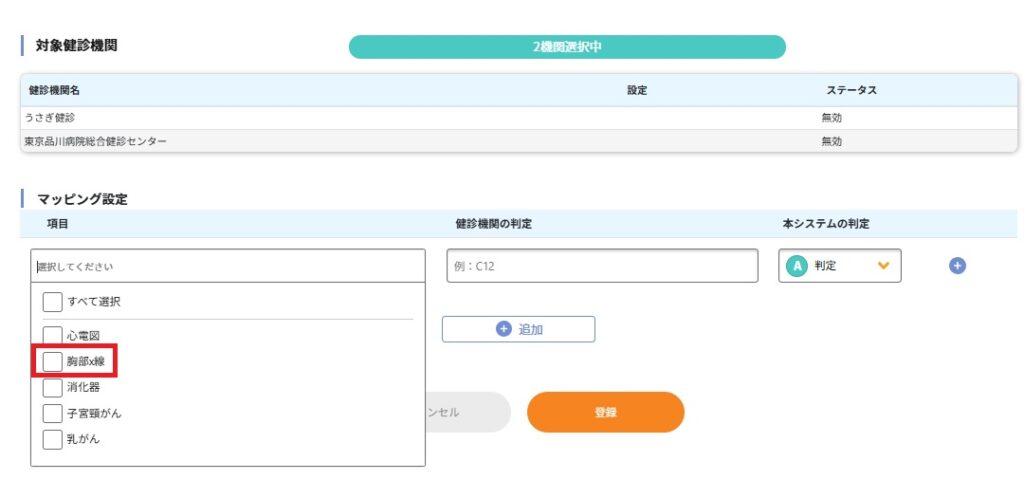The width and height of the screenshot is (1024, 480).
Task: Click the green A badge in 判定 selector
Action: coord(796,266)
